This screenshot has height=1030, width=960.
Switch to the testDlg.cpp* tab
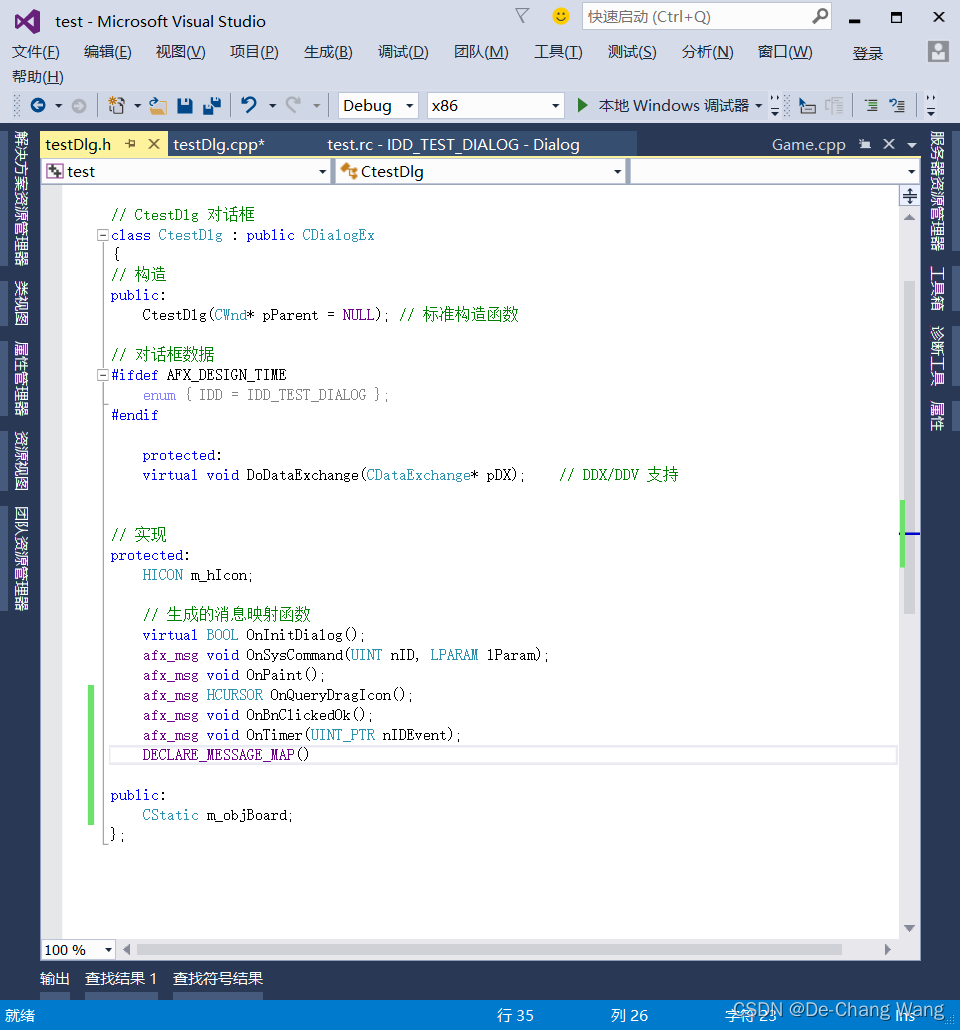click(219, 145)
